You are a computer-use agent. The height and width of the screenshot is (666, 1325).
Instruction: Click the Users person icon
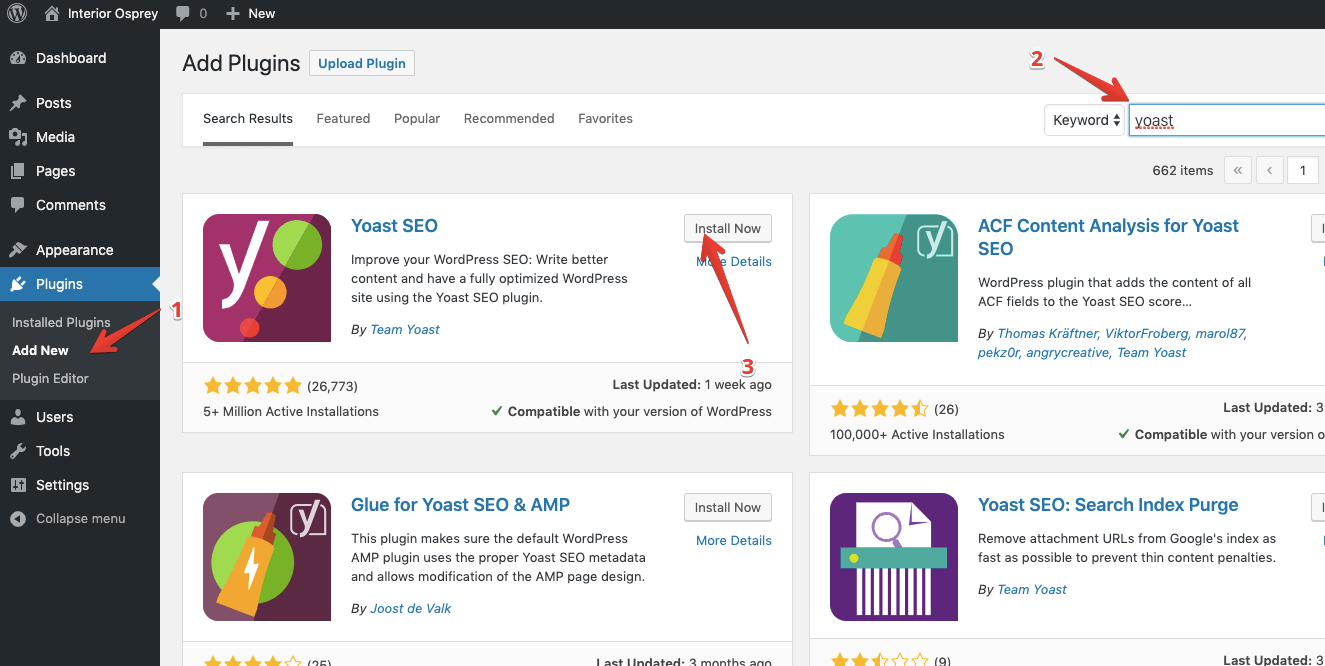point(18,417)
